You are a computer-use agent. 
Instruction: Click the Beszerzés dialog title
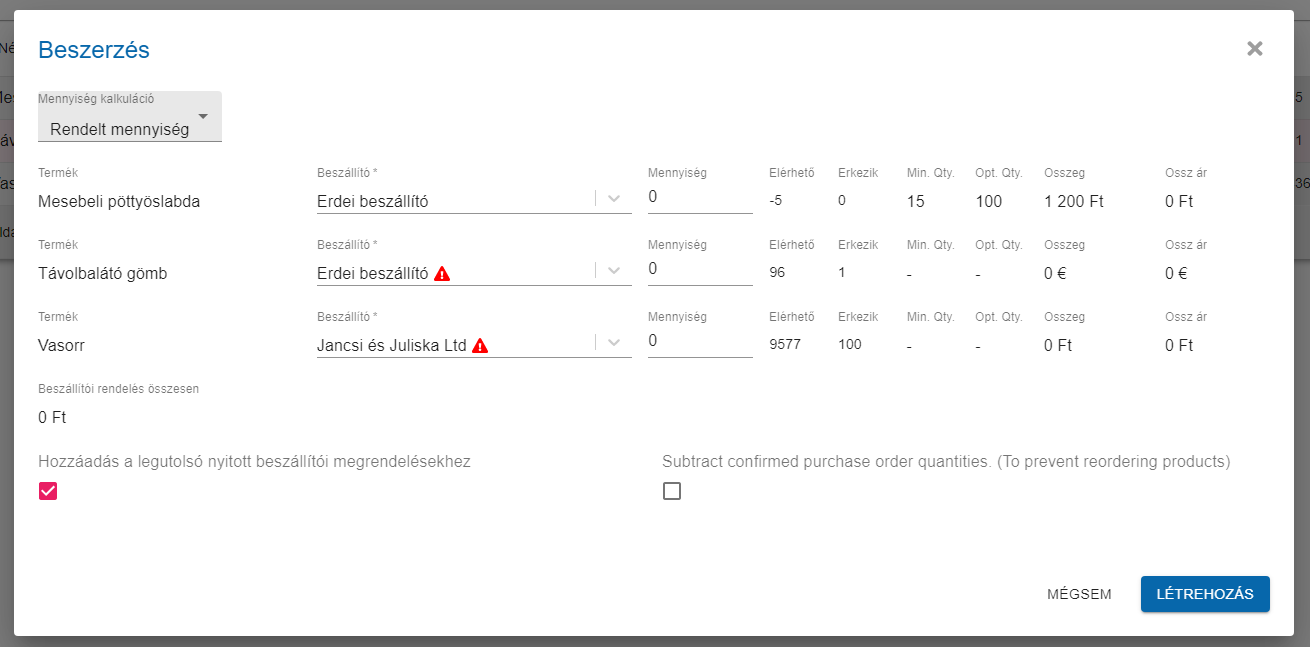(x=94, y=49)
